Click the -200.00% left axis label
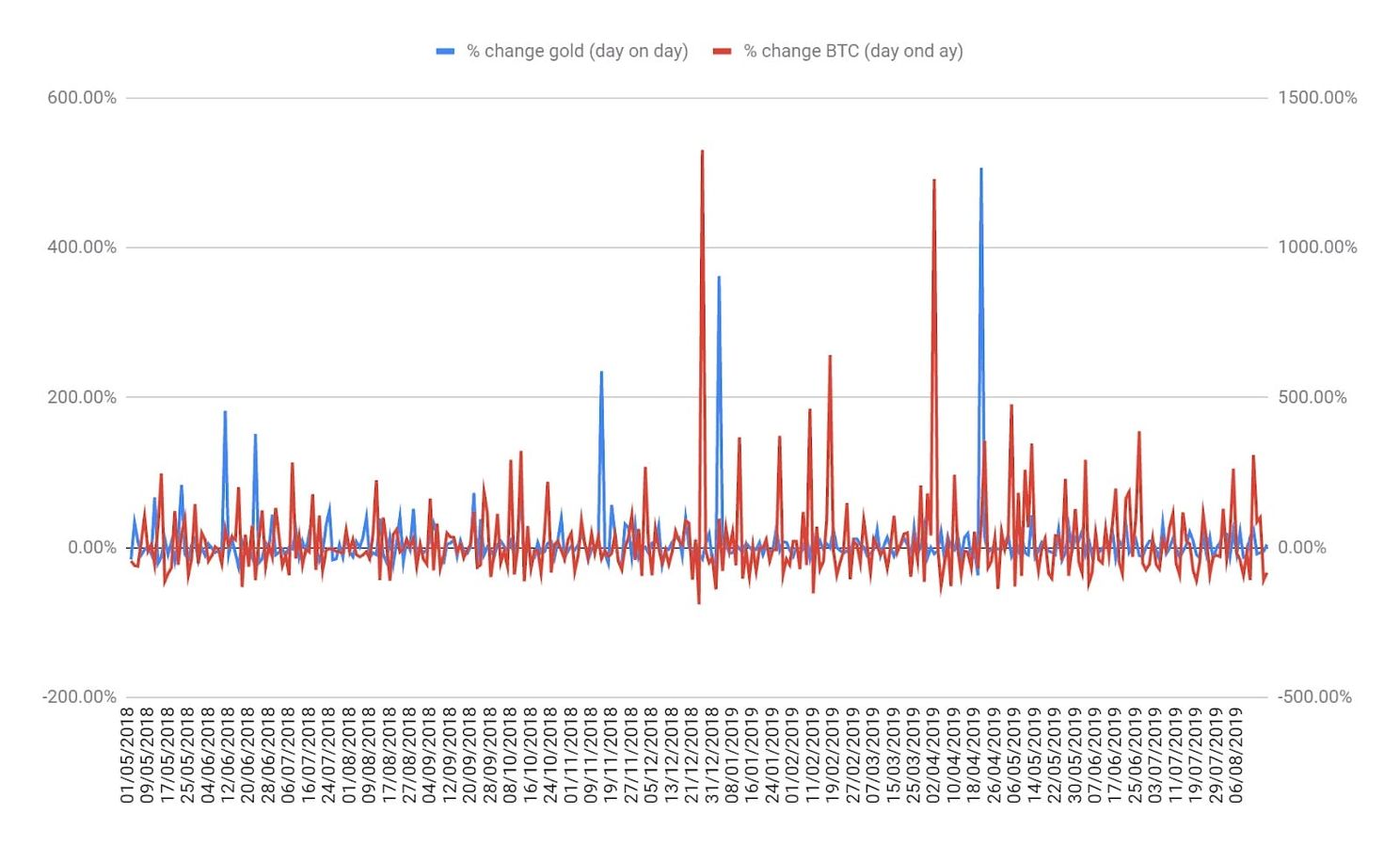 (x=79, y=697)
